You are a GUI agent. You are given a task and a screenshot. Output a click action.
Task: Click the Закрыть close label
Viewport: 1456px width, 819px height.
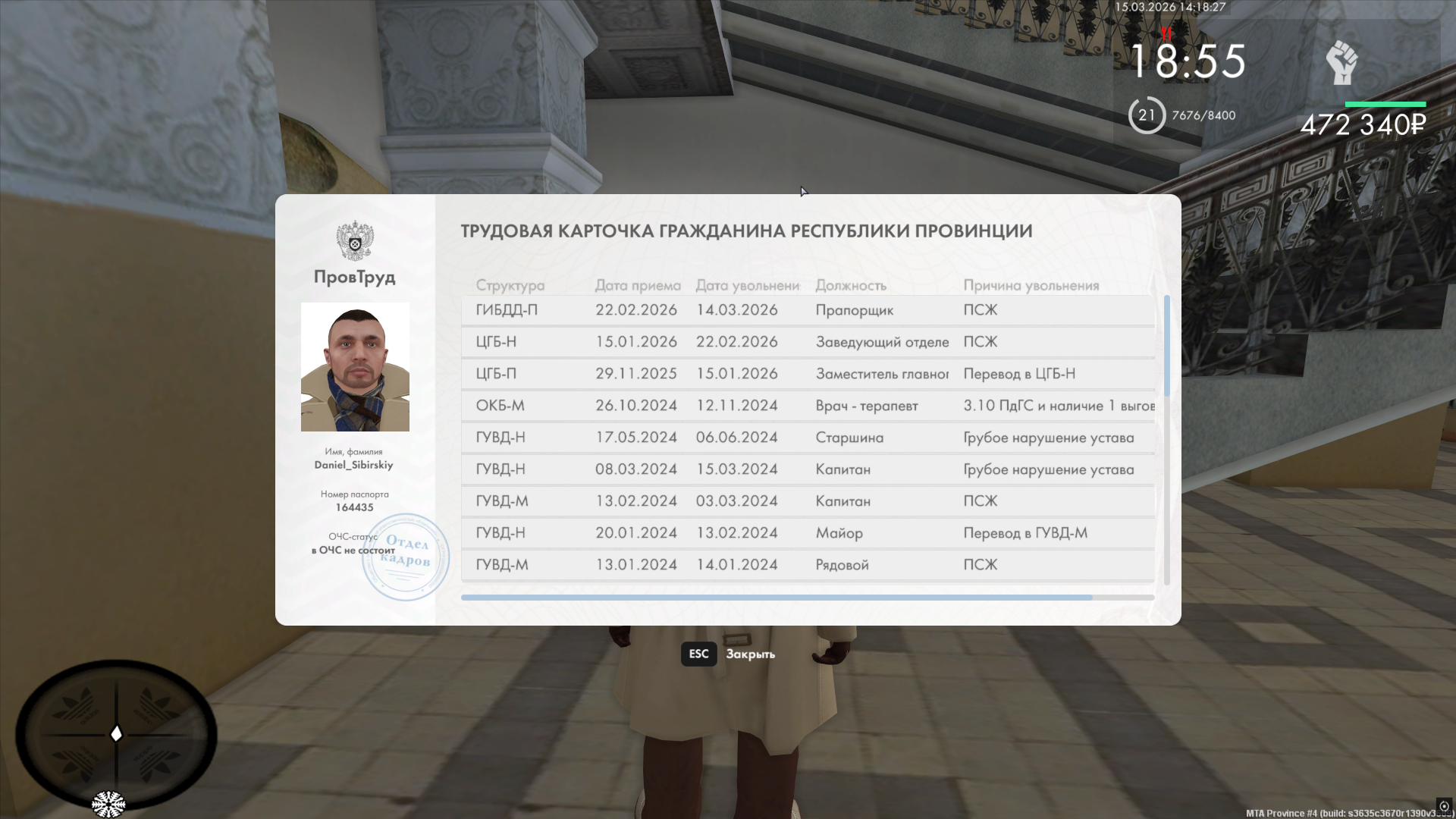click(x=750, y=654)
